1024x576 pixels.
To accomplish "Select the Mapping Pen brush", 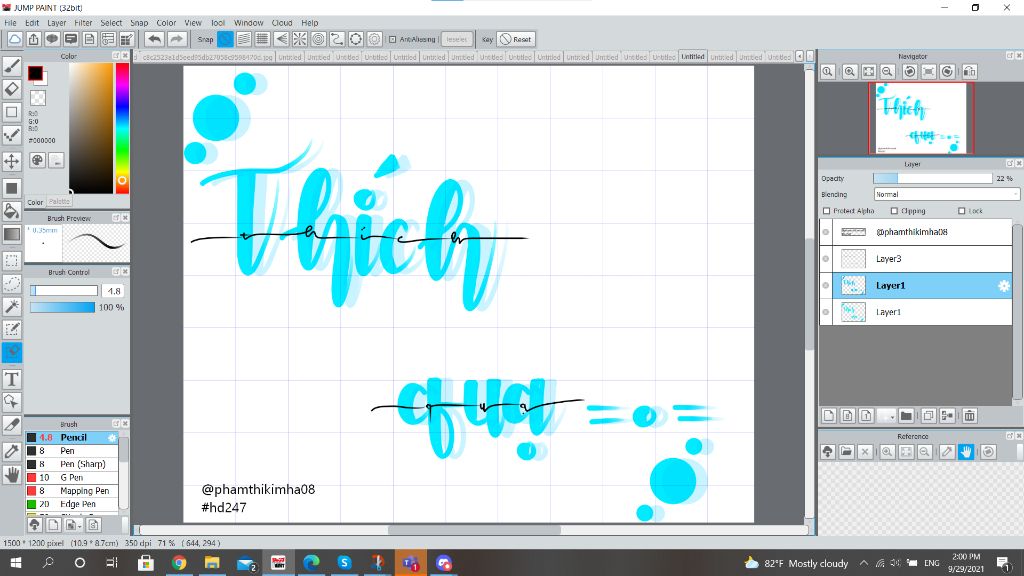I will 72,490.
